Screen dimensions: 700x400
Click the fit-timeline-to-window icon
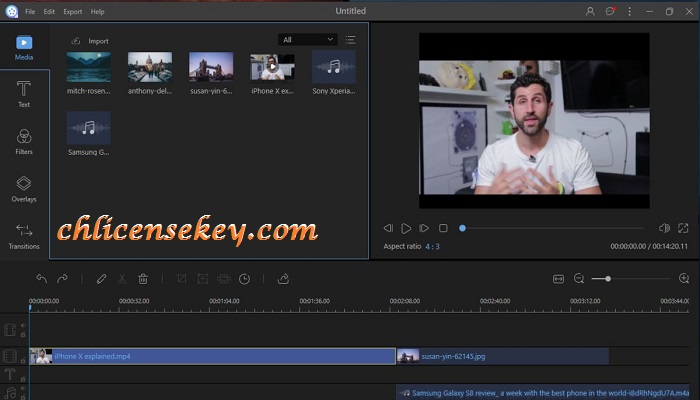tap(558, 279)
